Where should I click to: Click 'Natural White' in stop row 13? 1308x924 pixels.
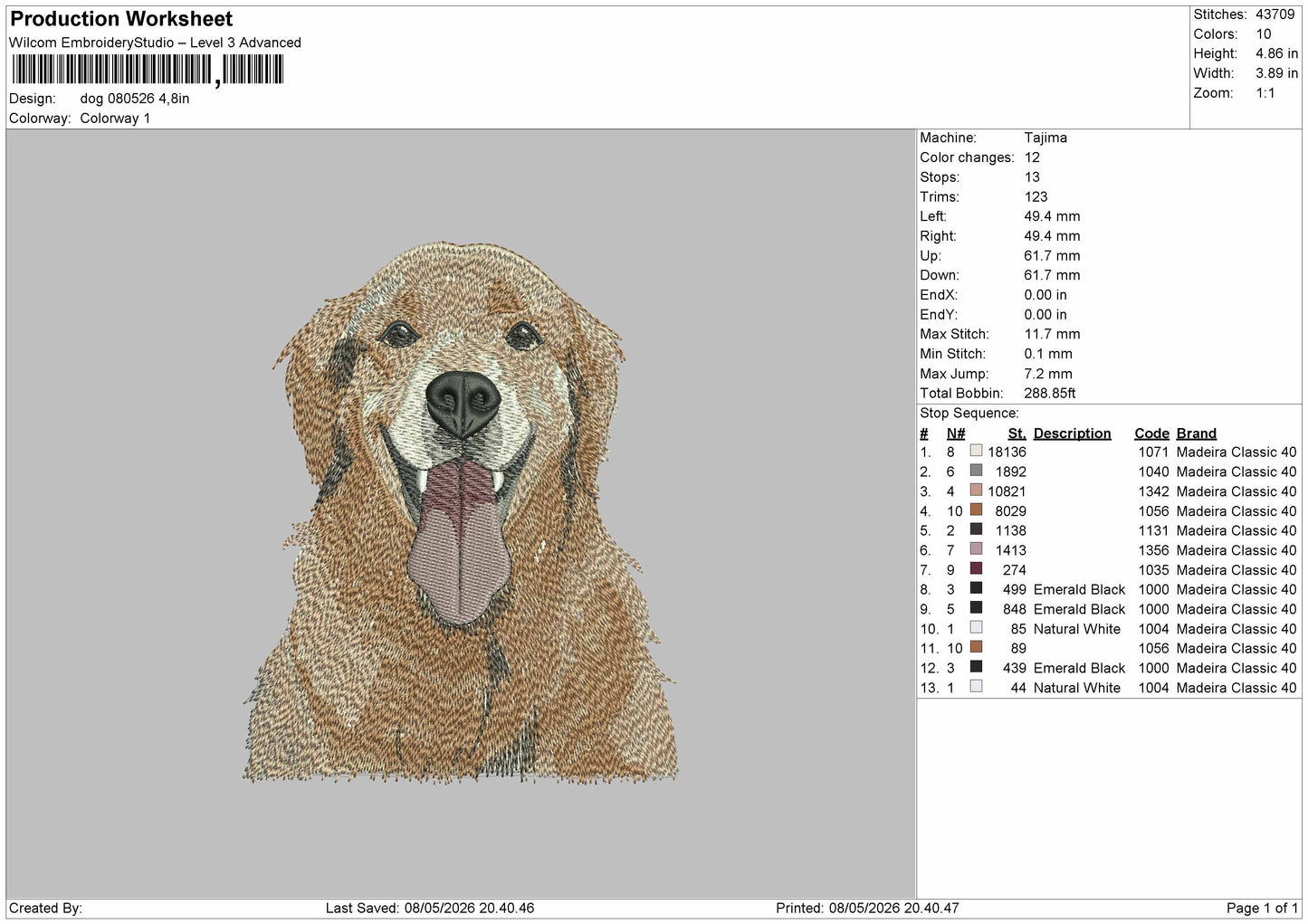point(1076,688)
